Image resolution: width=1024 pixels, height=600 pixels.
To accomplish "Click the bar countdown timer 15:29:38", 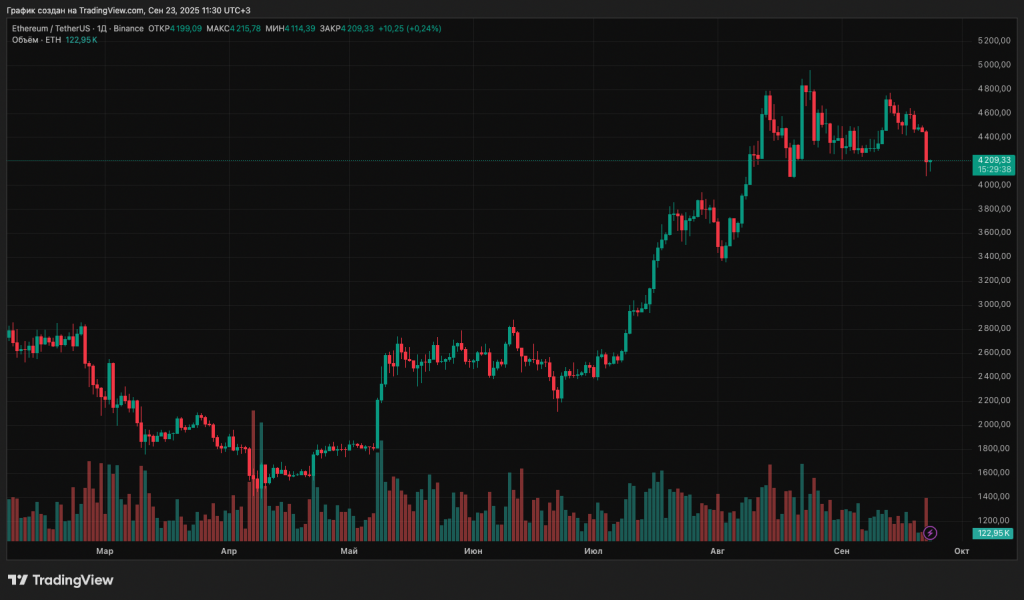I will click(x=994, y=170).
